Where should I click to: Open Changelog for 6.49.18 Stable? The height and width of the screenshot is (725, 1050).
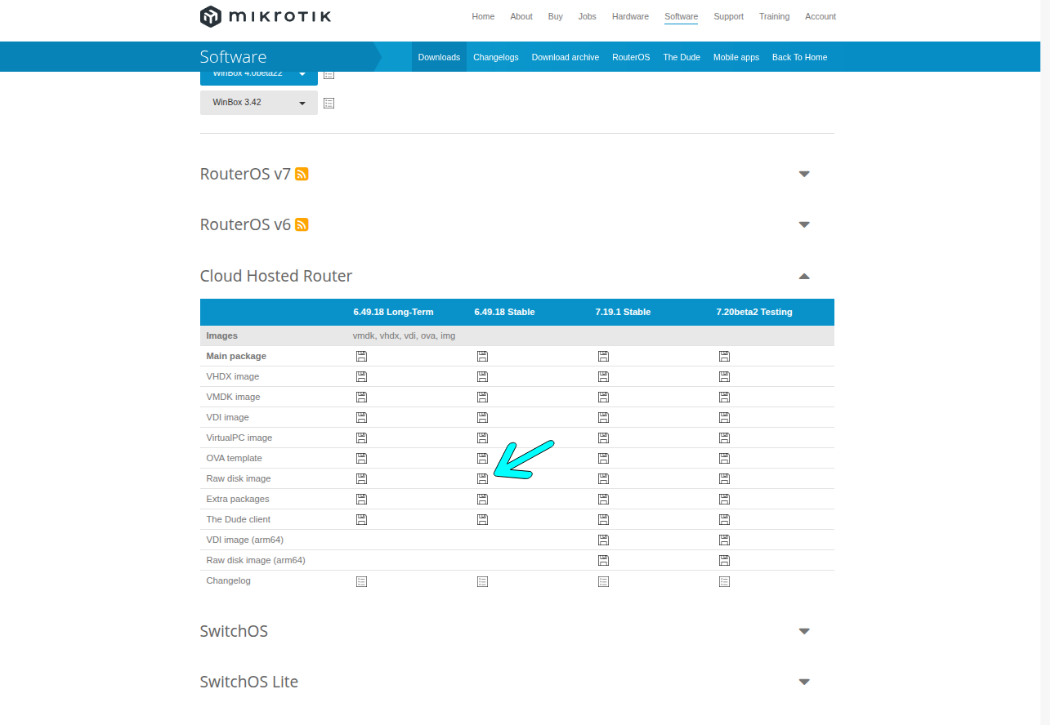[x=482, y=582]
